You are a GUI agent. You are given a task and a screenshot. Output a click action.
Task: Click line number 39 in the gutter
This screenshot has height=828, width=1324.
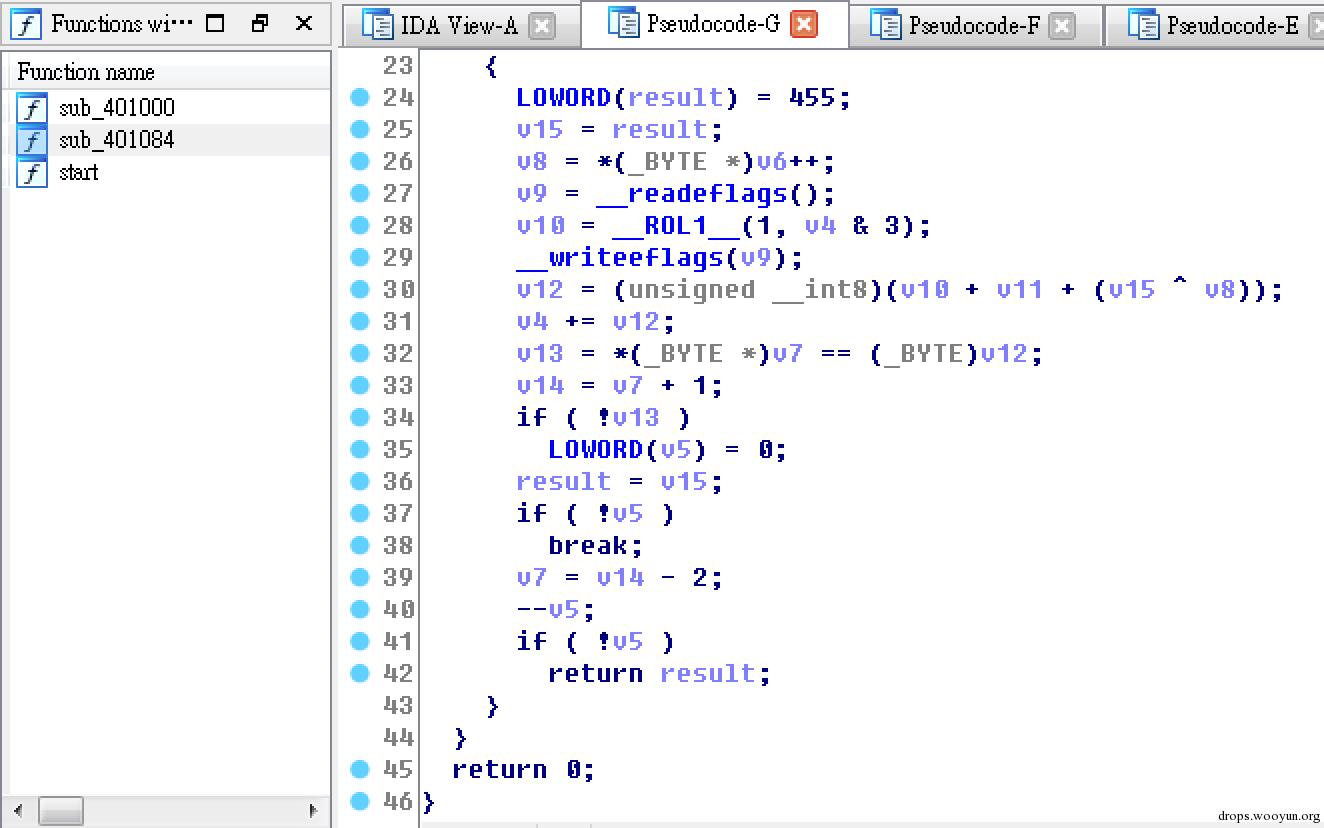coord(398,578)
